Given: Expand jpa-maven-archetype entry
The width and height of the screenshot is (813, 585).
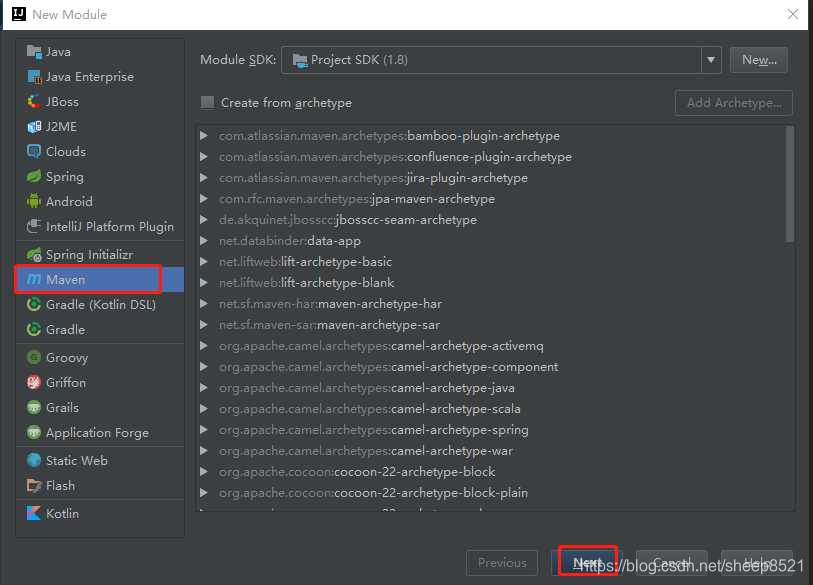Looking at the screenshot, I should pos(204,199).
